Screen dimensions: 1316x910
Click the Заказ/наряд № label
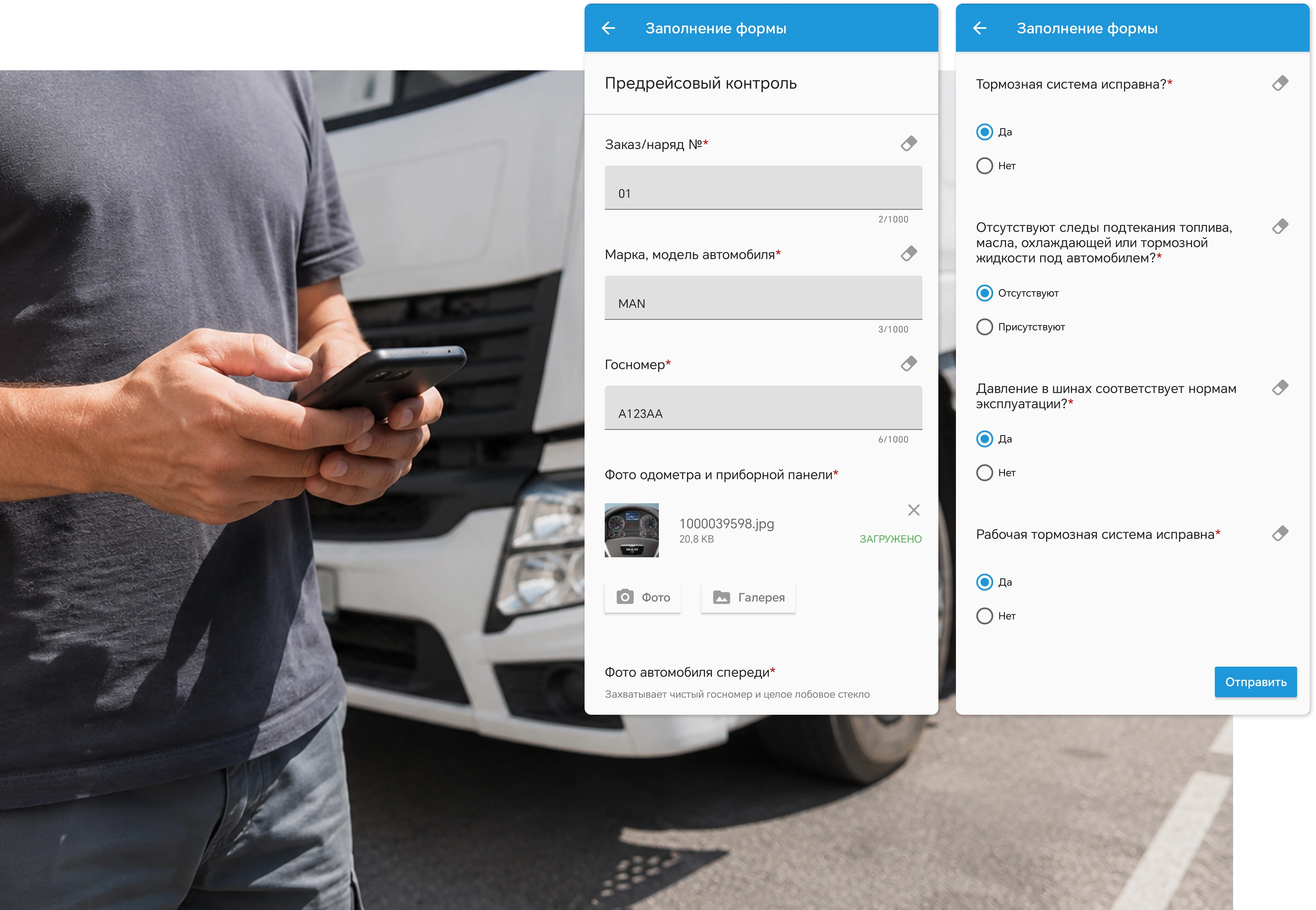[x=656, y=144]
